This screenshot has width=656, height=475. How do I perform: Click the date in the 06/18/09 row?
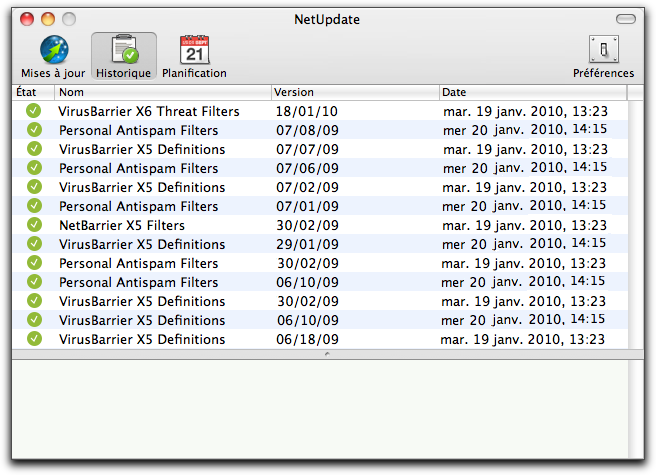click(x=523, y=339)
